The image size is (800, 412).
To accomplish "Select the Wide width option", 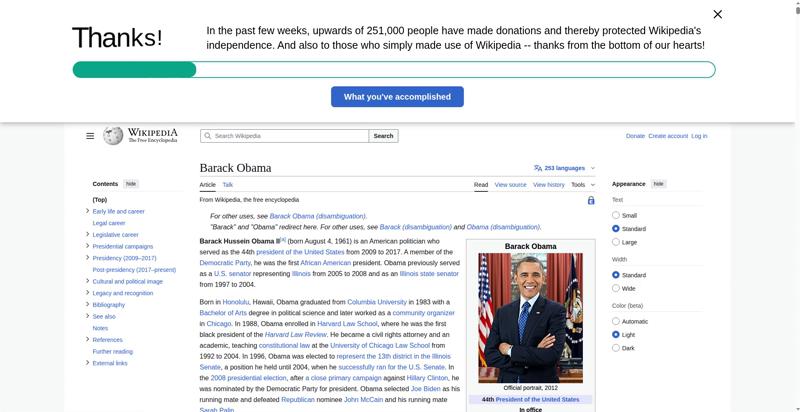I will pos(616,288).
